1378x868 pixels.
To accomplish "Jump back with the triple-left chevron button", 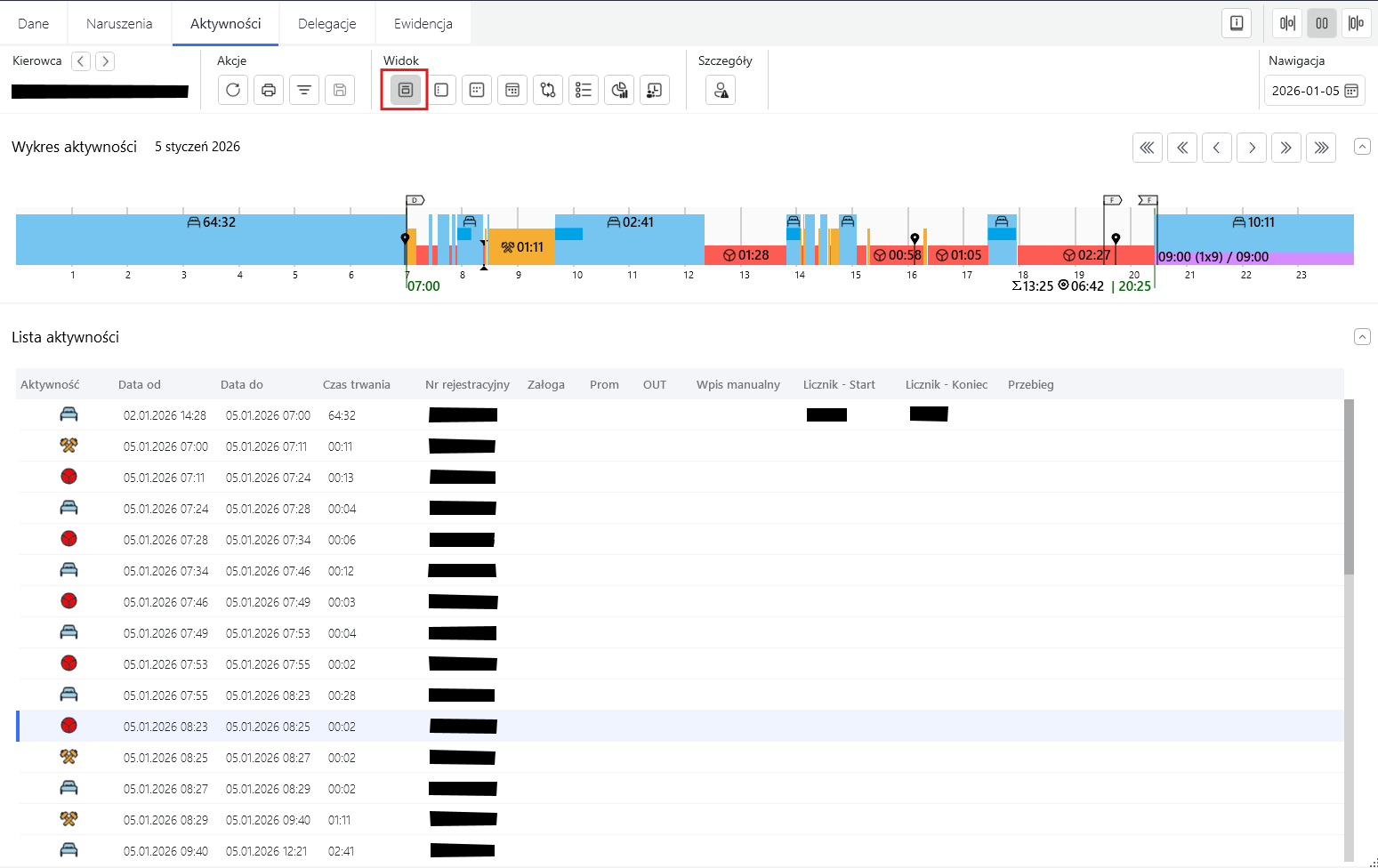I will 1148,148.
